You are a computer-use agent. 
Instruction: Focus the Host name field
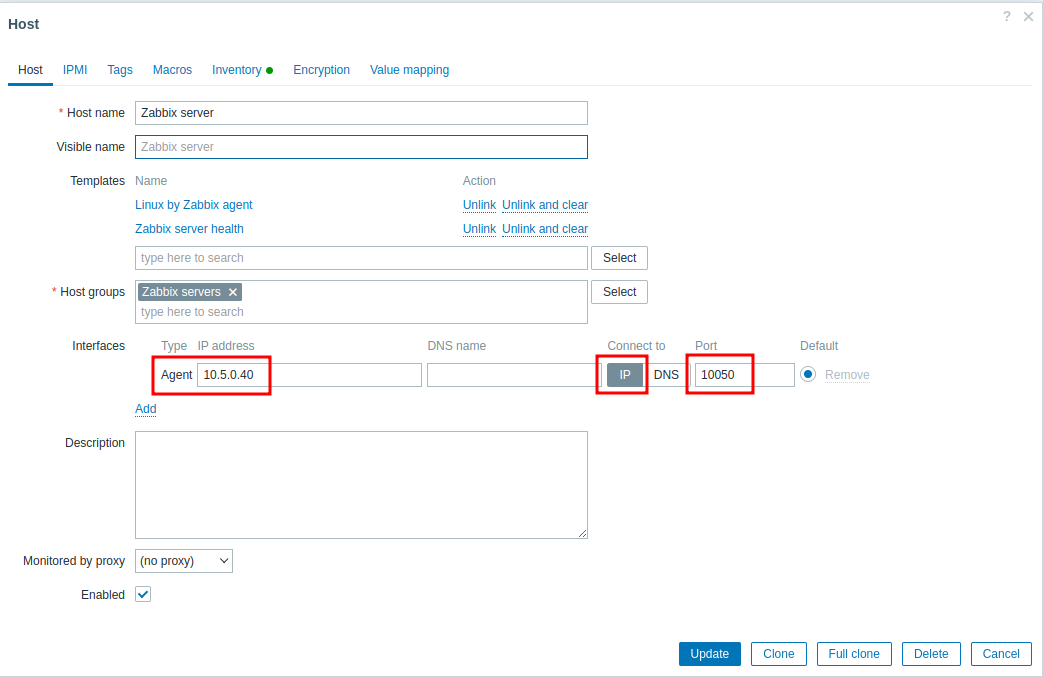coord(361,113)
